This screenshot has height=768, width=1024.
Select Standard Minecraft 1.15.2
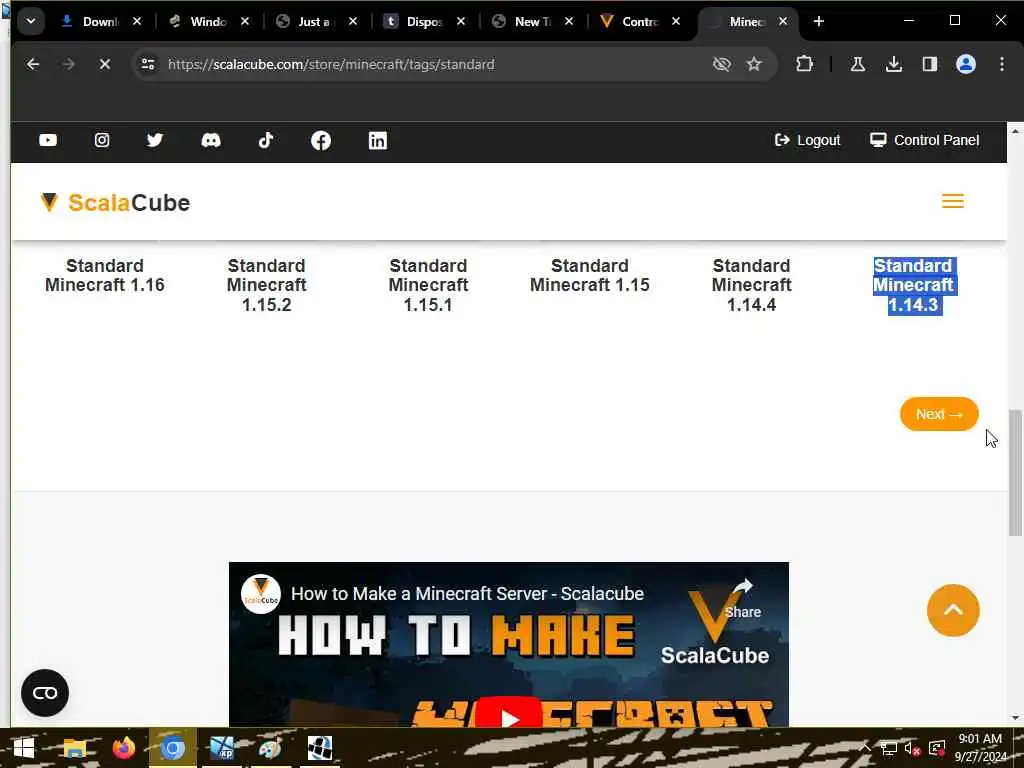coord(266,285)
